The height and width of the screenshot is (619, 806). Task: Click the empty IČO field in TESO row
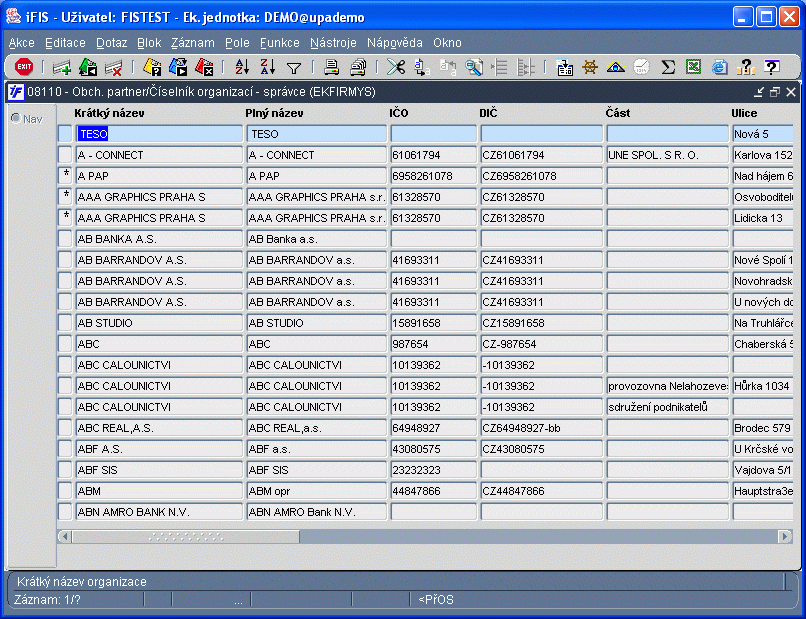click(x=433, y=134)
